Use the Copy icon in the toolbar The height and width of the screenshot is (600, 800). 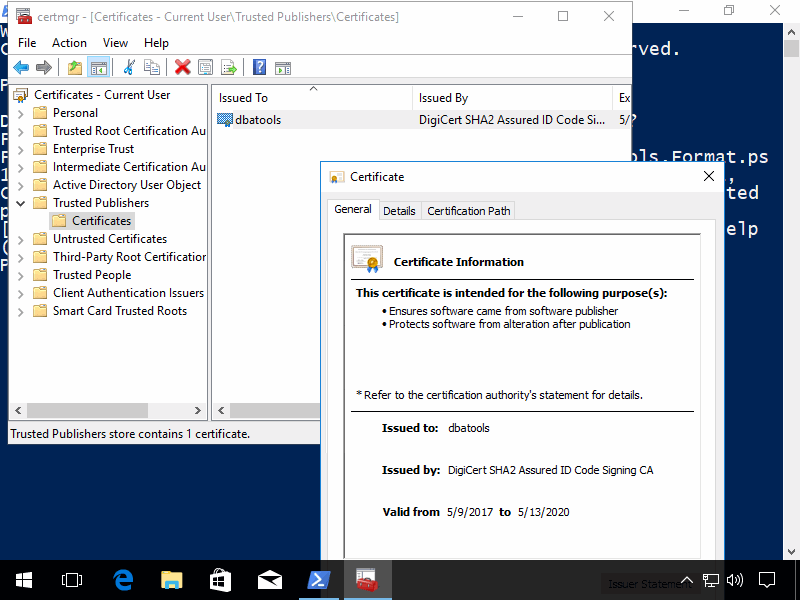pyautogui.click(x=150, y=67)
